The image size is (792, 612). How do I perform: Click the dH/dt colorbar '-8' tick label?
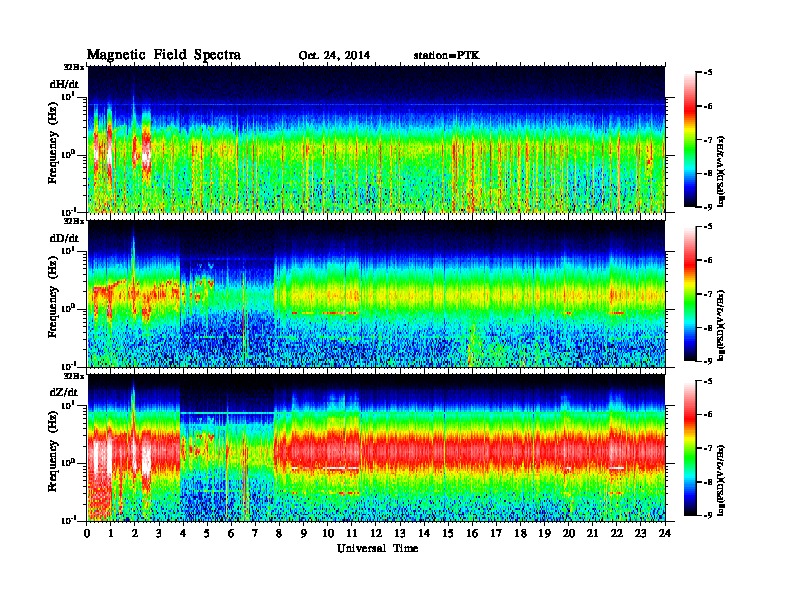click(708, 173)
